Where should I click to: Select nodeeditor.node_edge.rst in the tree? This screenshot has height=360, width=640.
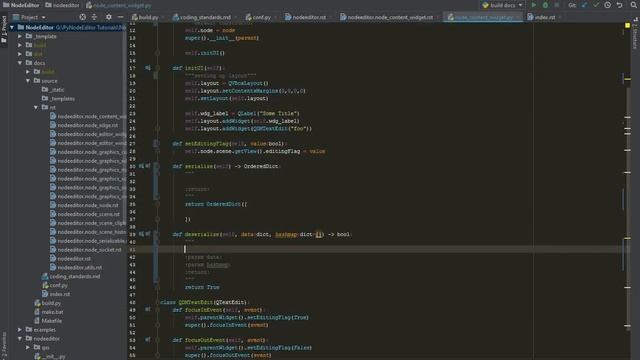coord(88,125)
